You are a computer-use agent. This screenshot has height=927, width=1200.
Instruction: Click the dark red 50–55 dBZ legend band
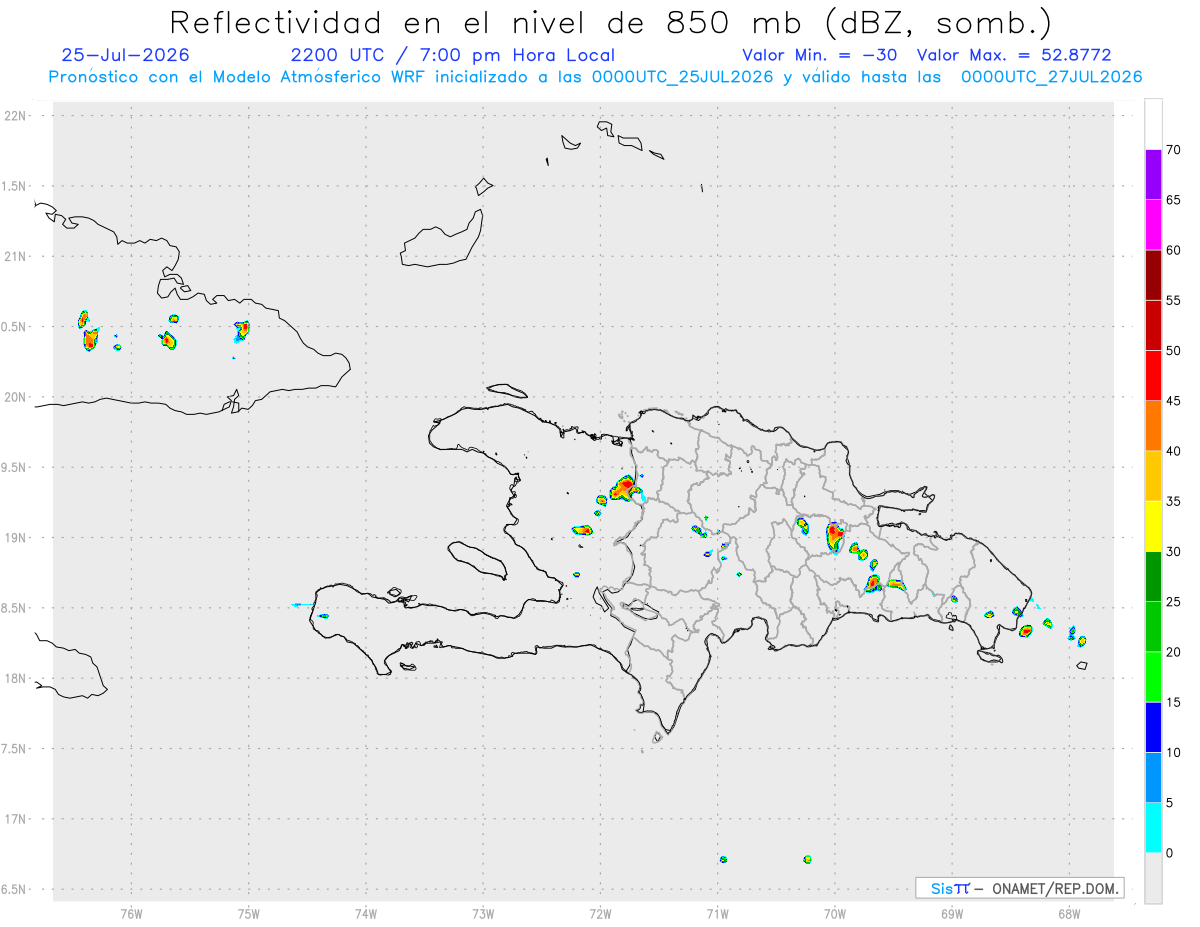pyautogui.click(x=1153, y=325)
